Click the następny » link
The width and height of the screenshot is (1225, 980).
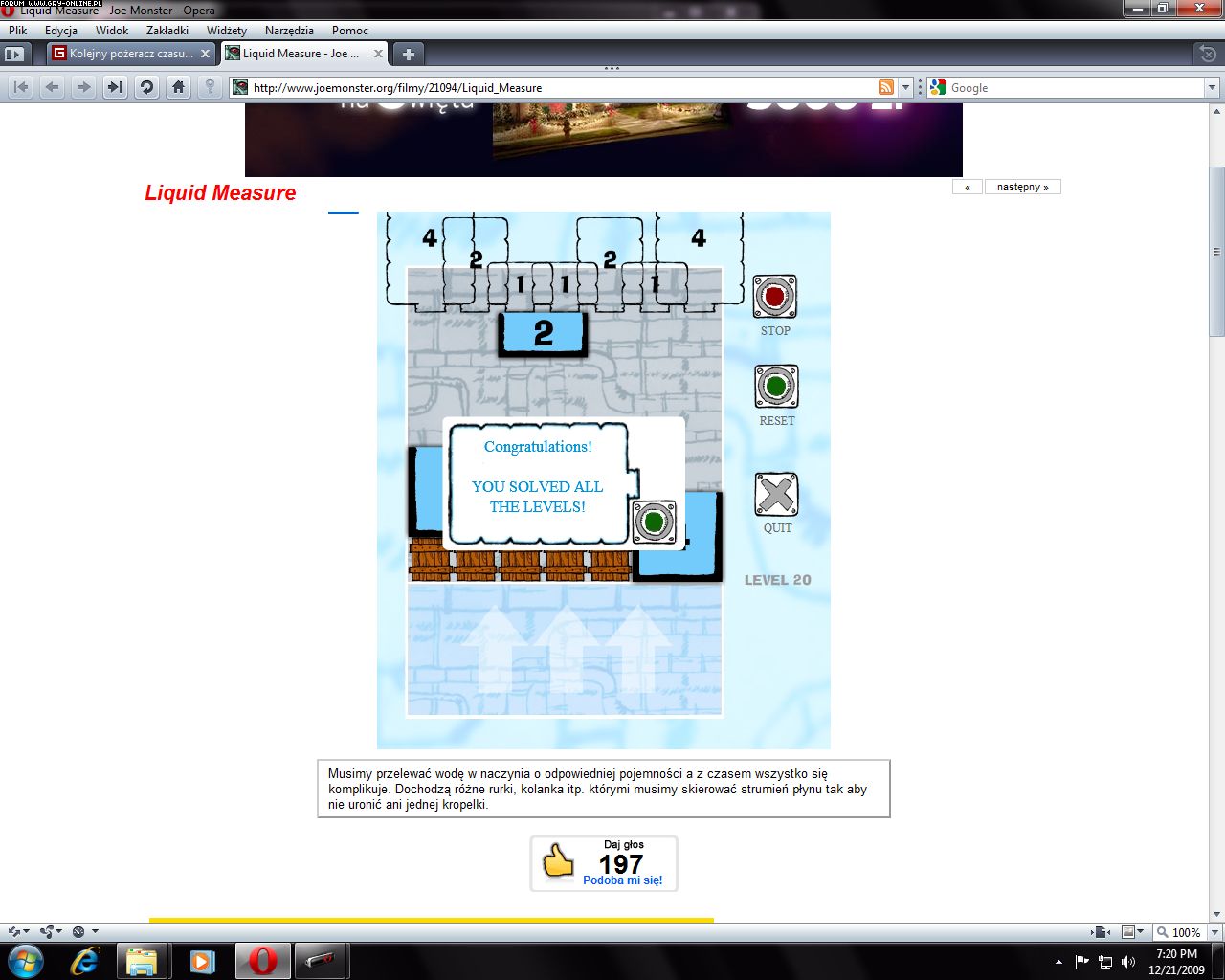point(1022,187)
